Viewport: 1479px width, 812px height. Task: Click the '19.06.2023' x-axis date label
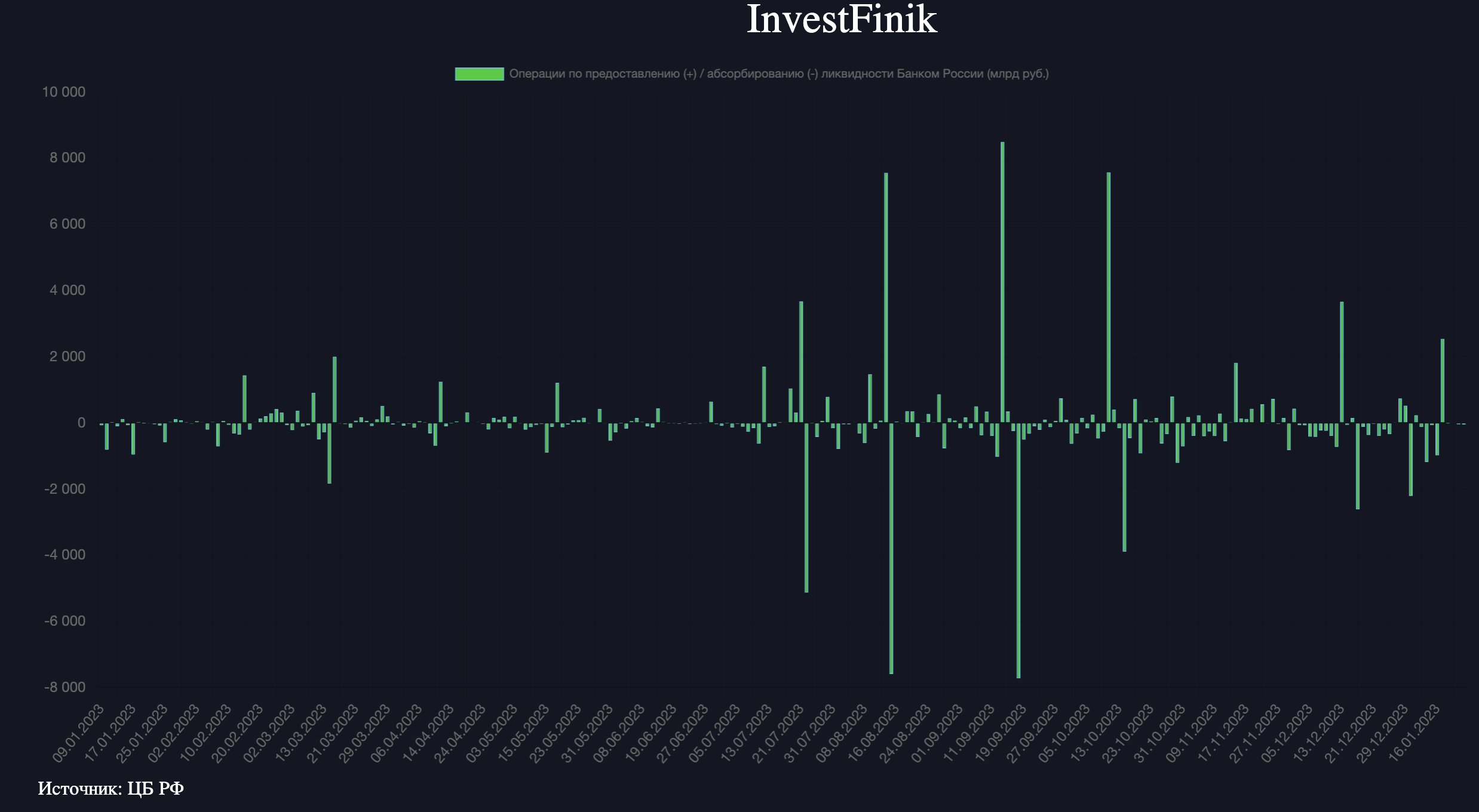(651, 733)
